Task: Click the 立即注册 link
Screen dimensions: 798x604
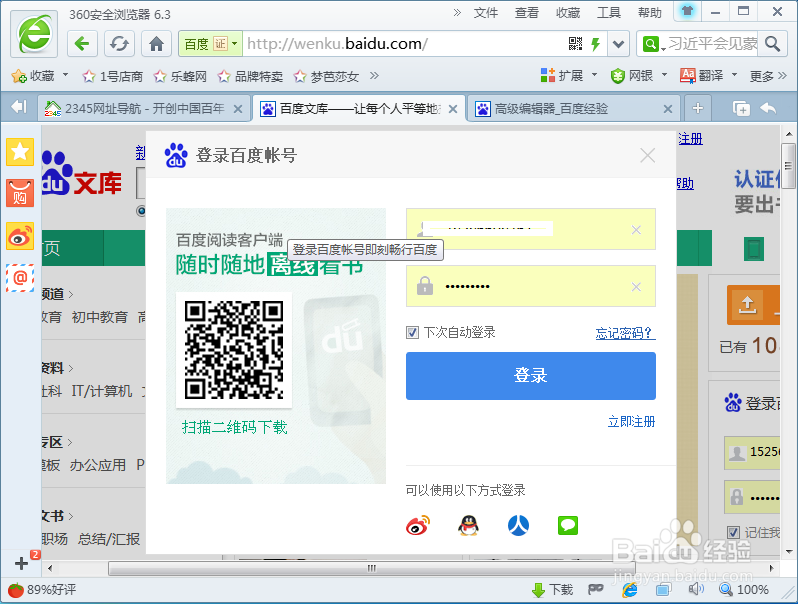Action: (x=631, y=421)
